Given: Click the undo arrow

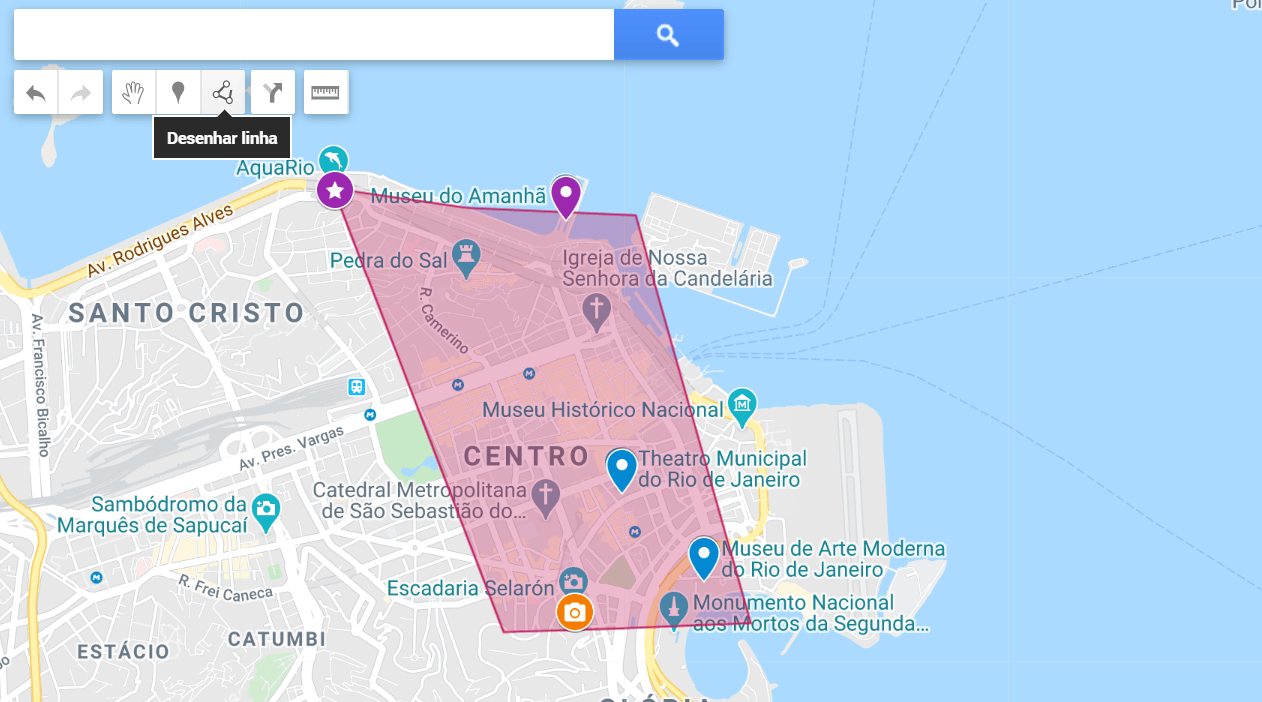Looking at the screenshot, I should coord(35,91).
